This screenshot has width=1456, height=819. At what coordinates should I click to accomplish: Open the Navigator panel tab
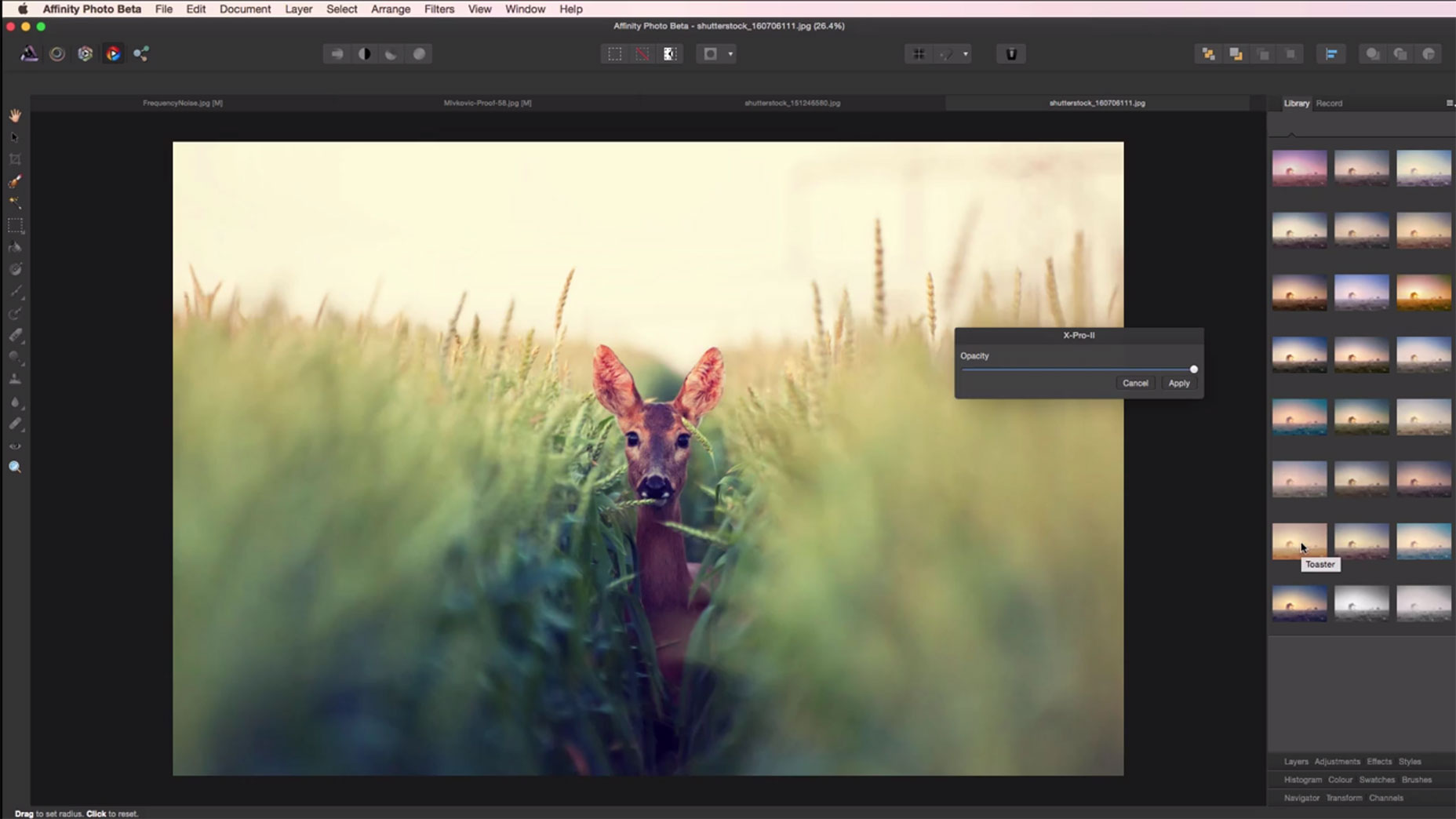point(1301,798)
